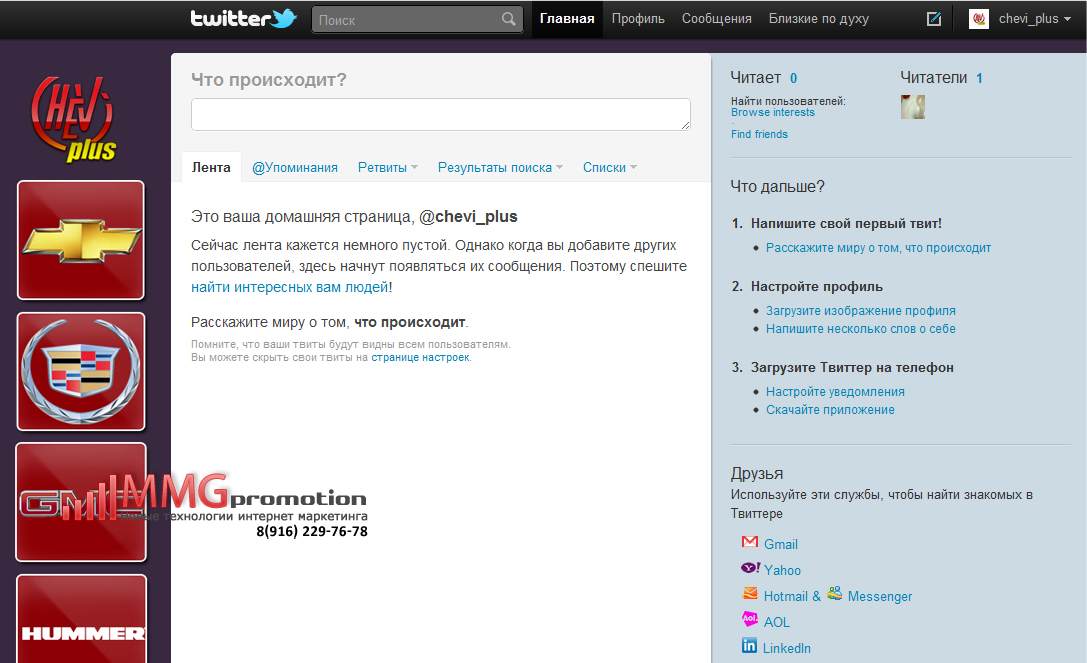1087x663 pixels.
Task: Click the Что дальше? heading
Action: tap(777, 187)
